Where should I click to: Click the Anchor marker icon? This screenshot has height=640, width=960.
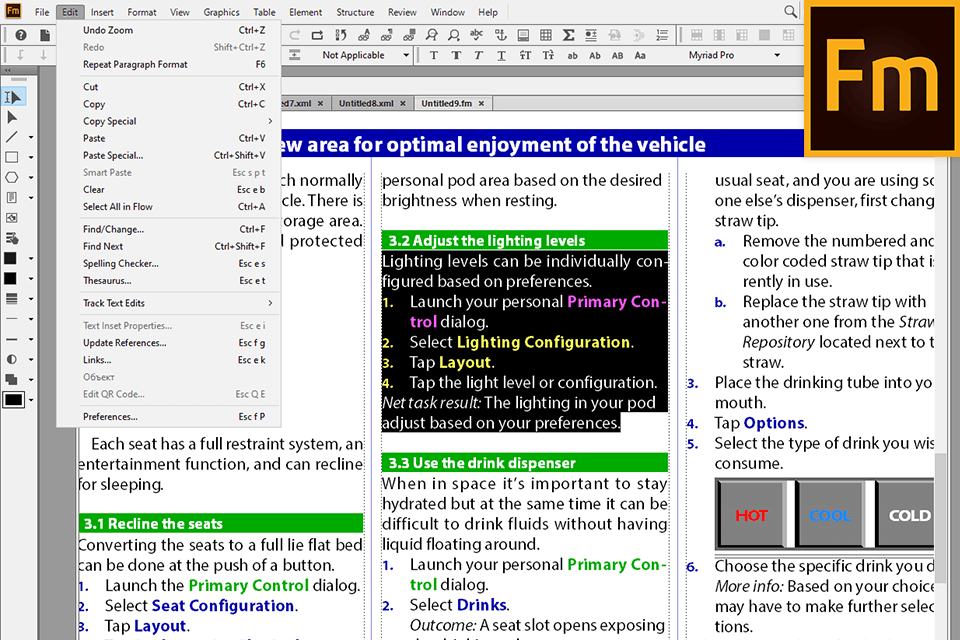coord(500,35)
